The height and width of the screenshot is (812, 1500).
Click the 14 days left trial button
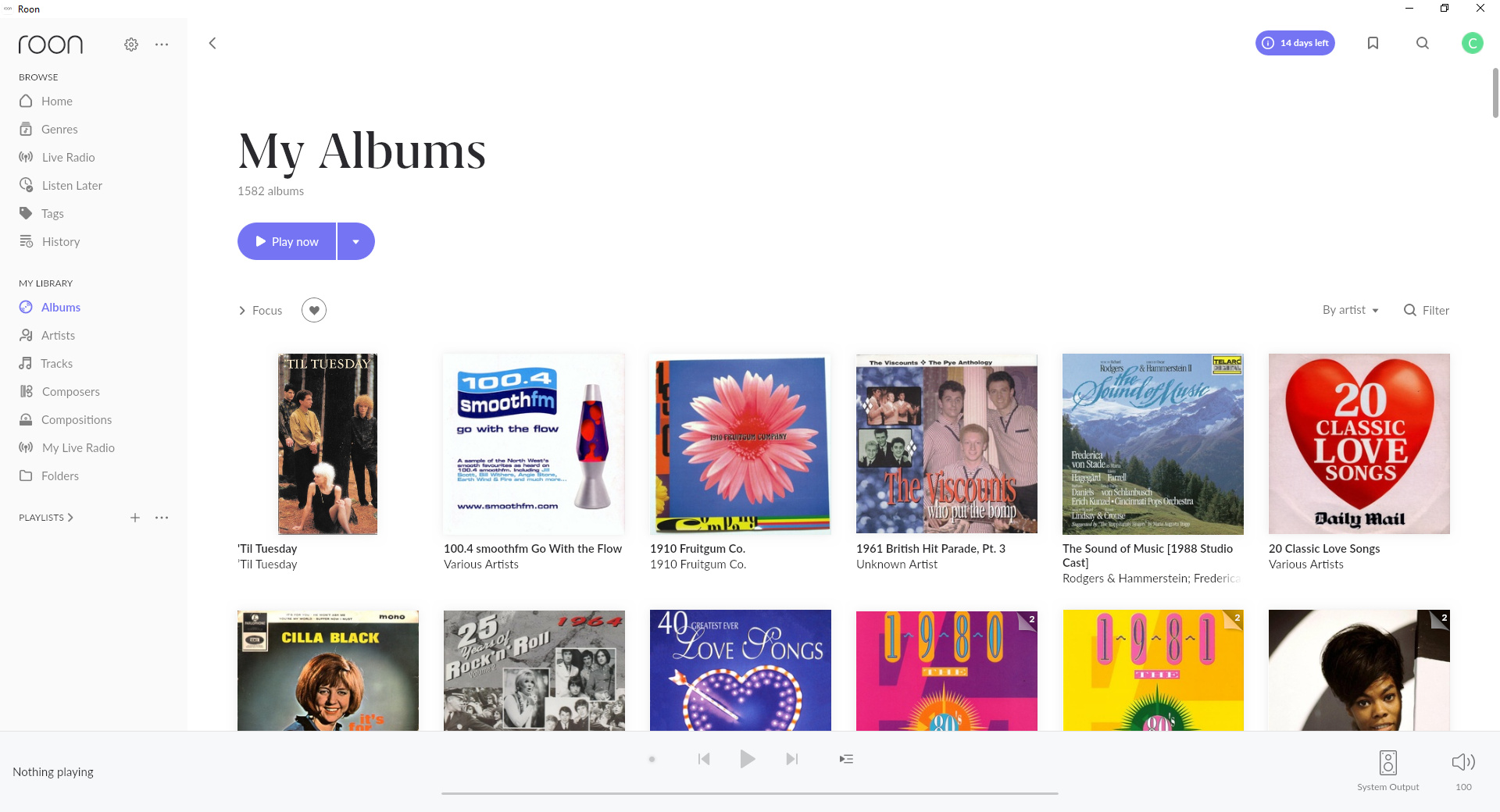1295,43
